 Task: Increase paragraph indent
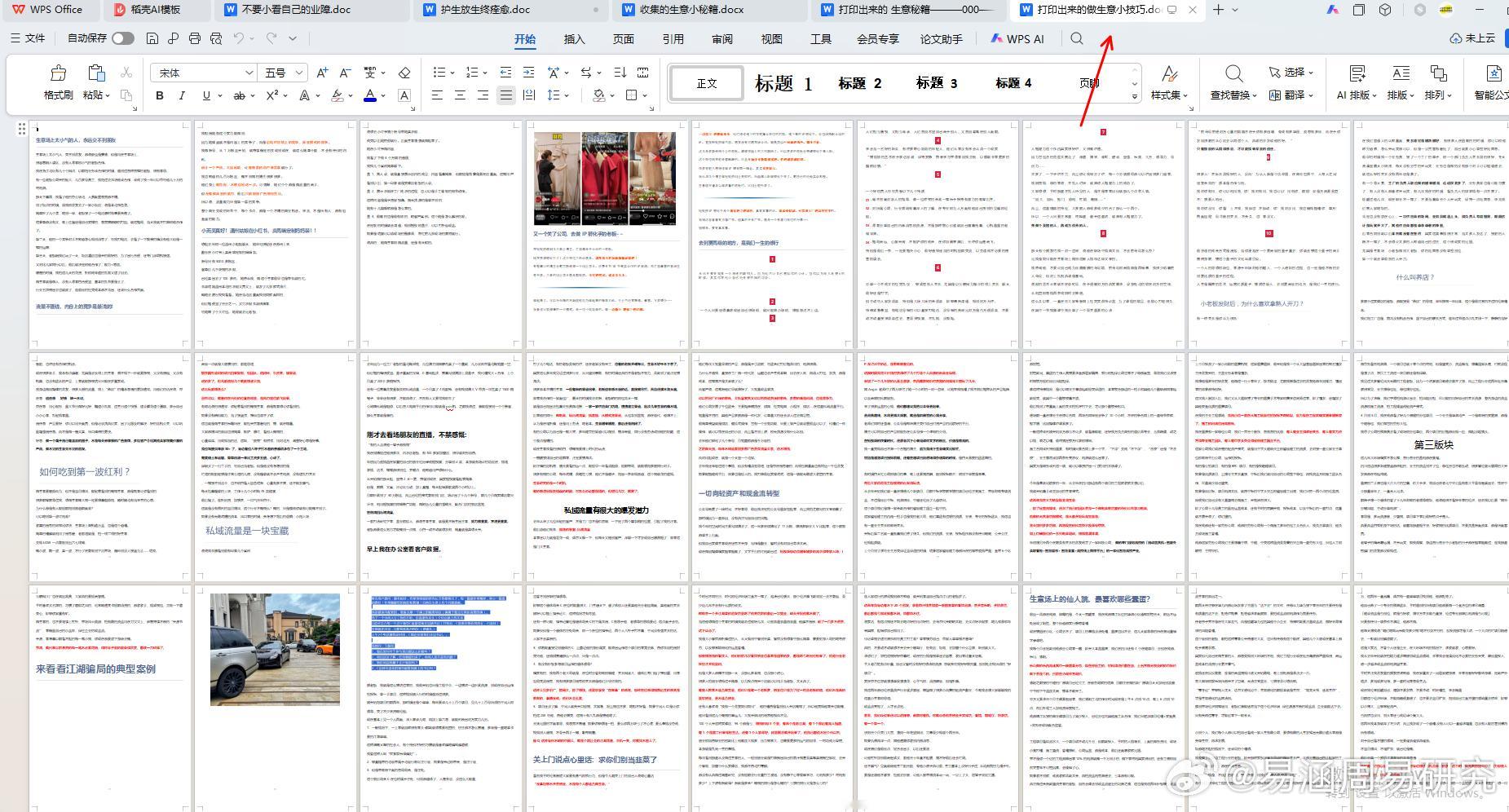coord(528,73)
